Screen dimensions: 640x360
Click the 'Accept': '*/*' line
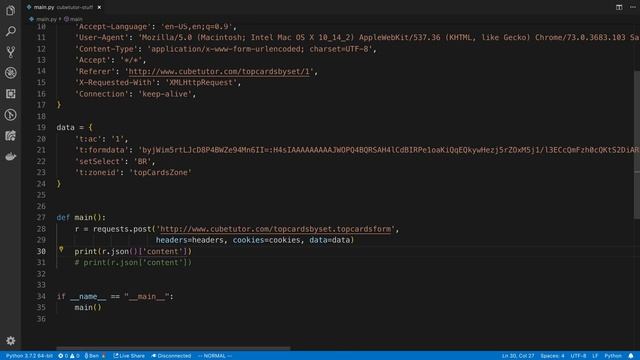coord(111,60)
